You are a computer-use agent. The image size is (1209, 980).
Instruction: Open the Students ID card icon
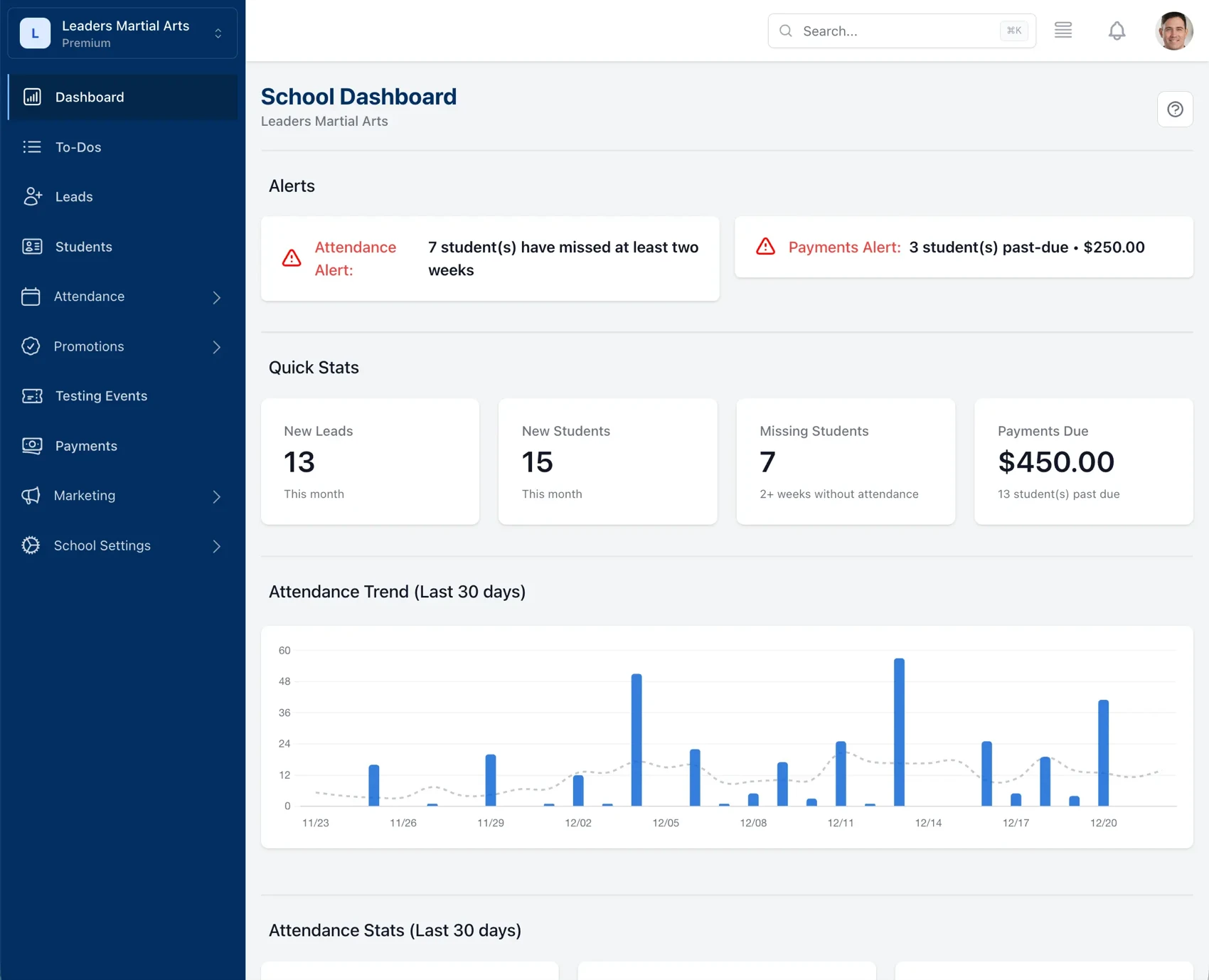32,246
